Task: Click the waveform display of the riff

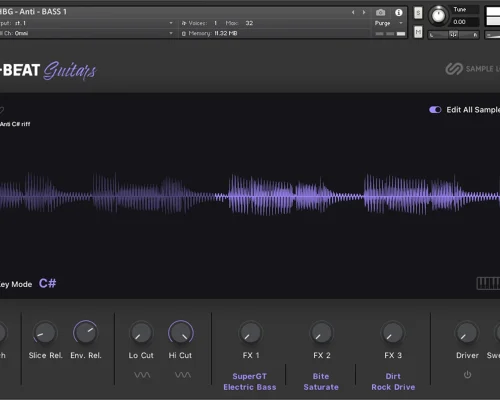Action: pos(250,197)
